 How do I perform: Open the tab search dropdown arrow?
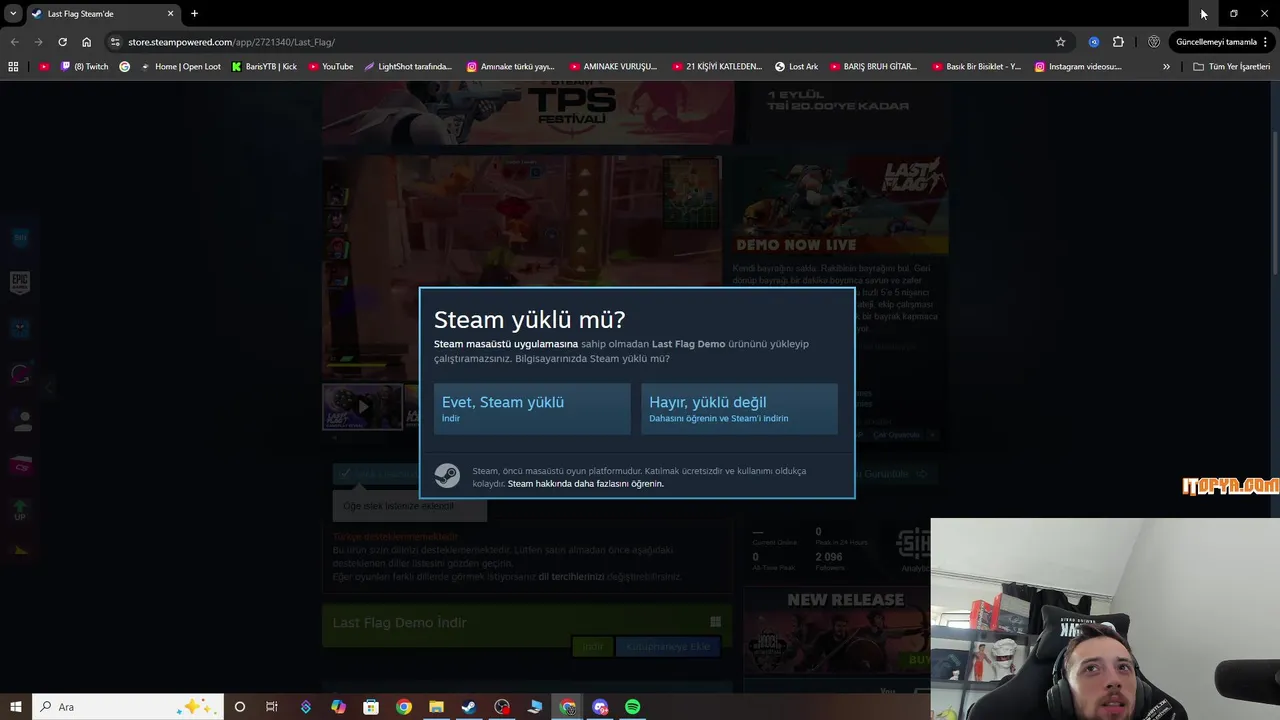pyautogui.click(x=13, y=13)
